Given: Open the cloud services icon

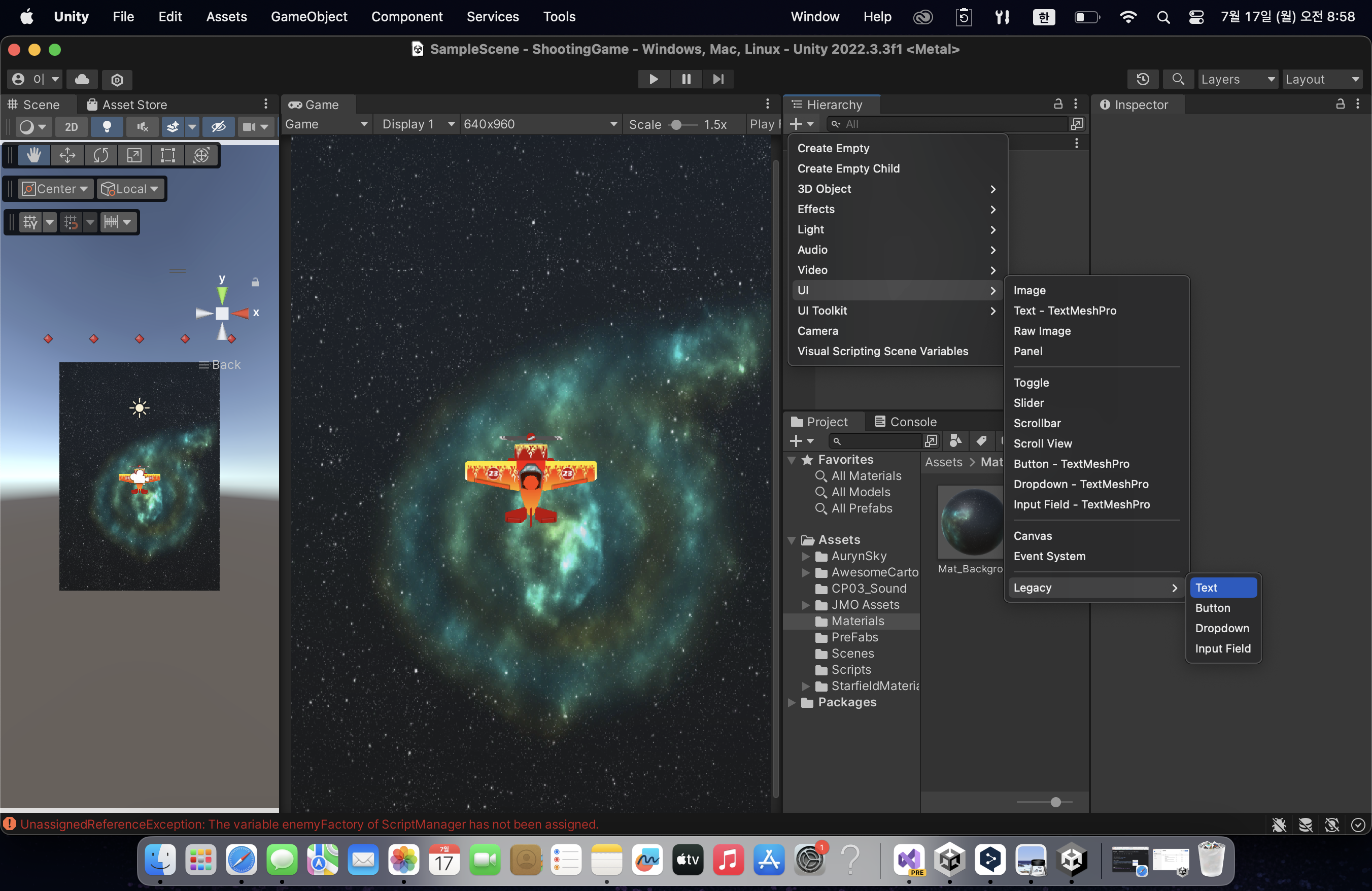Looking at the screenshot, I should click(x=82, y=80).
